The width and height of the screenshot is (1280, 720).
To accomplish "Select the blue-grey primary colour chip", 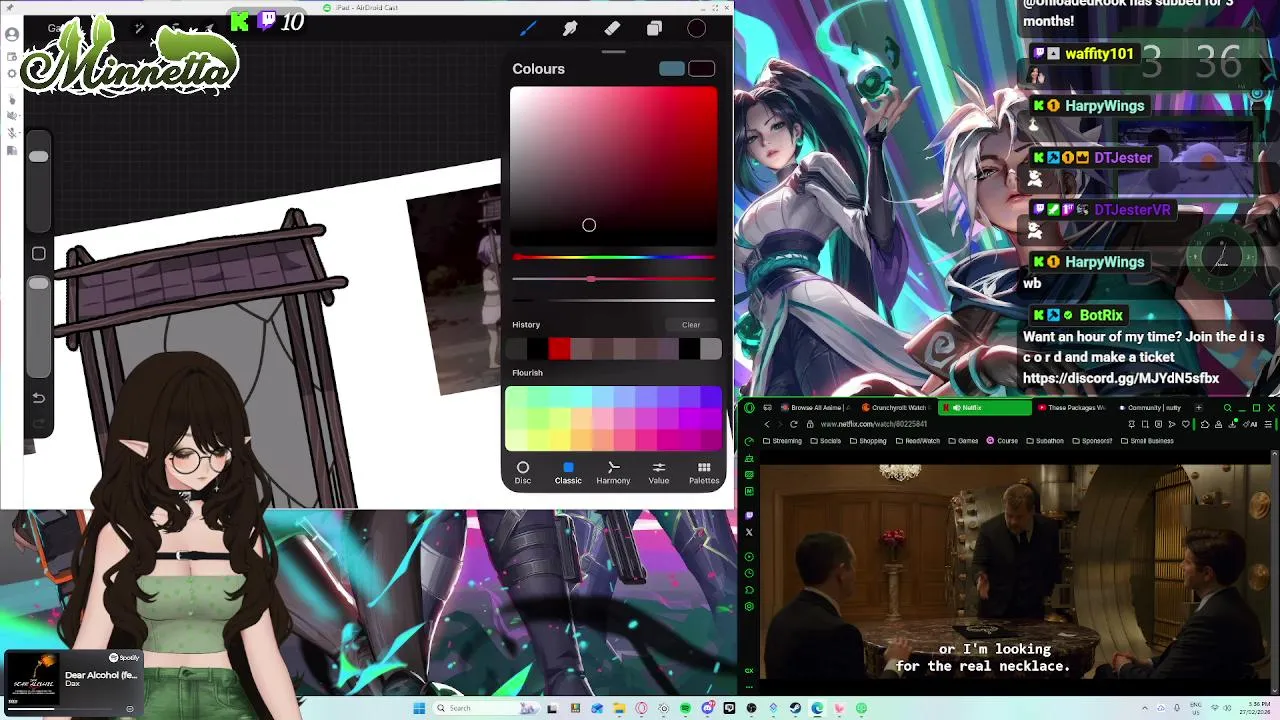I will [672, 69].
